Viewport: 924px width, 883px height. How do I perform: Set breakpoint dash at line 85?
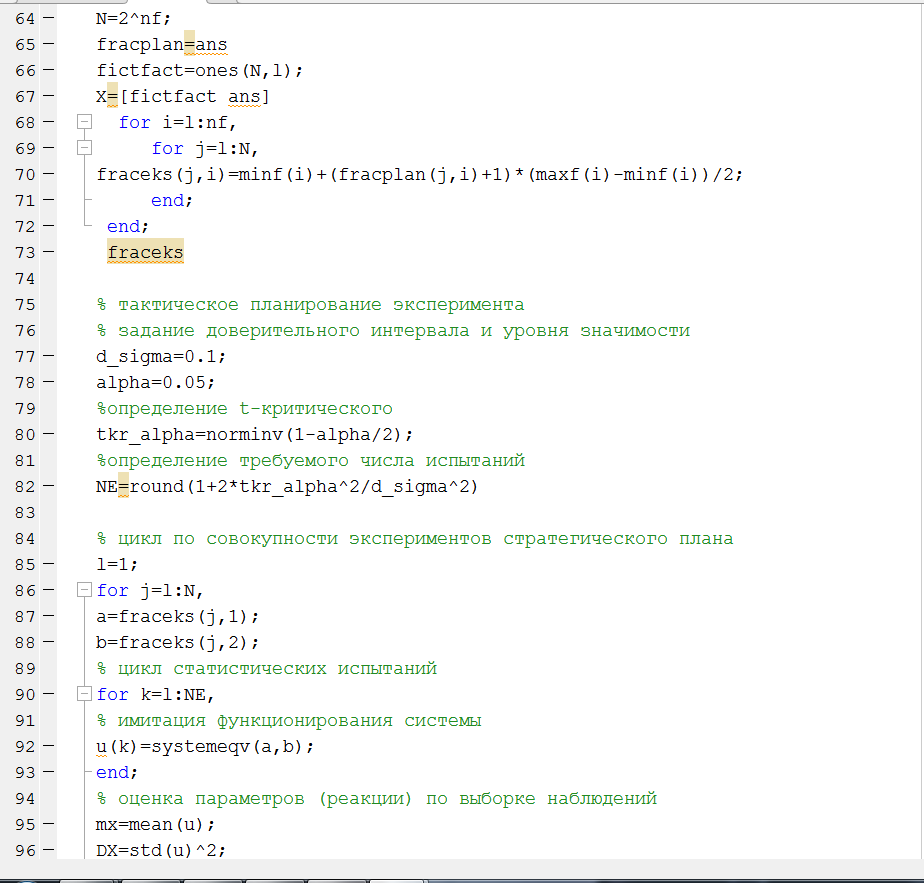[x=48, y=564]
